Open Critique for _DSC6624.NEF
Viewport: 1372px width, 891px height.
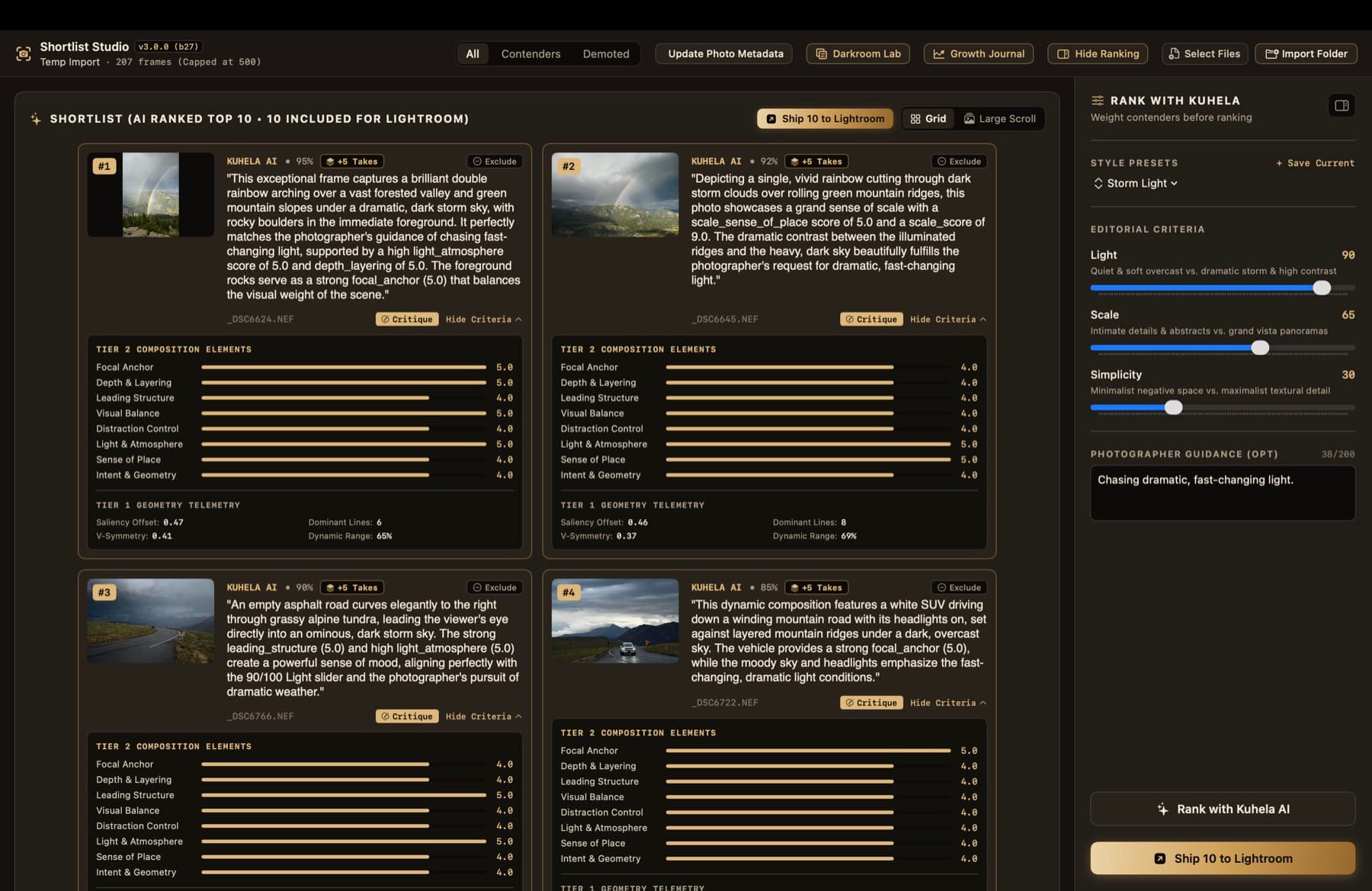click(407, 319)
